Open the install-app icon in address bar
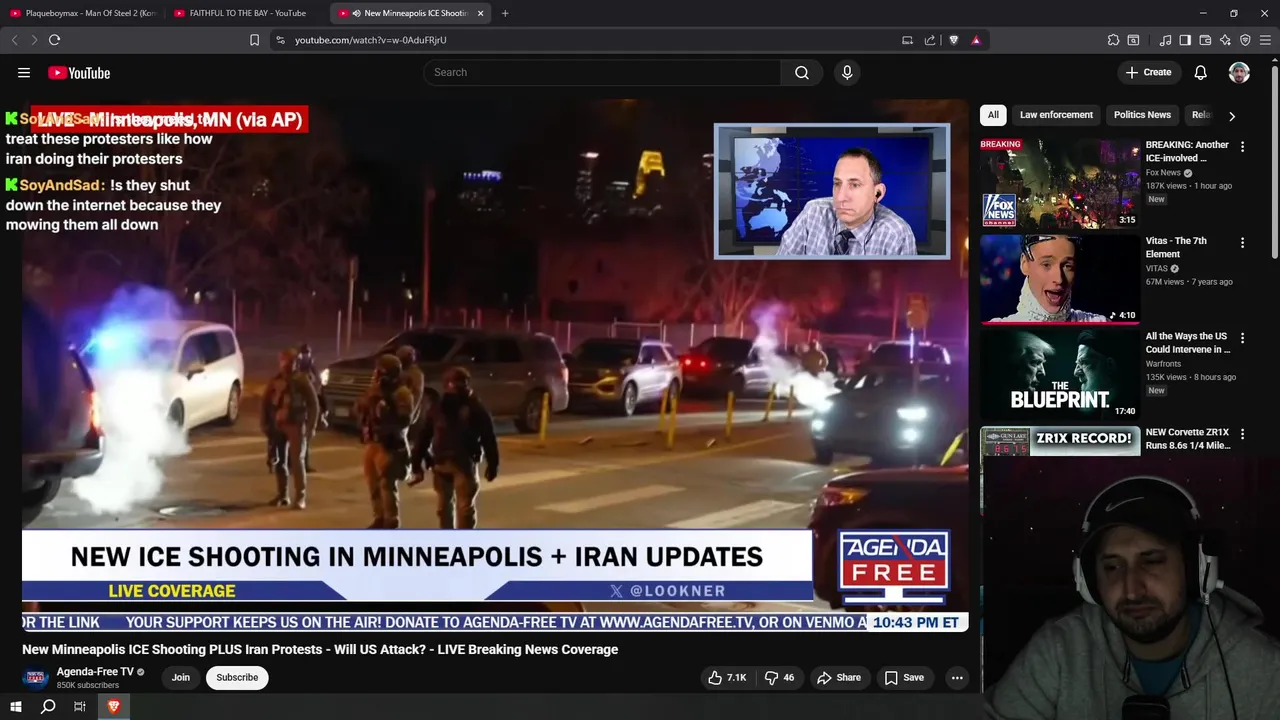Image resolution: width=1280 pixels, height=720 pixels. [907, 40]
